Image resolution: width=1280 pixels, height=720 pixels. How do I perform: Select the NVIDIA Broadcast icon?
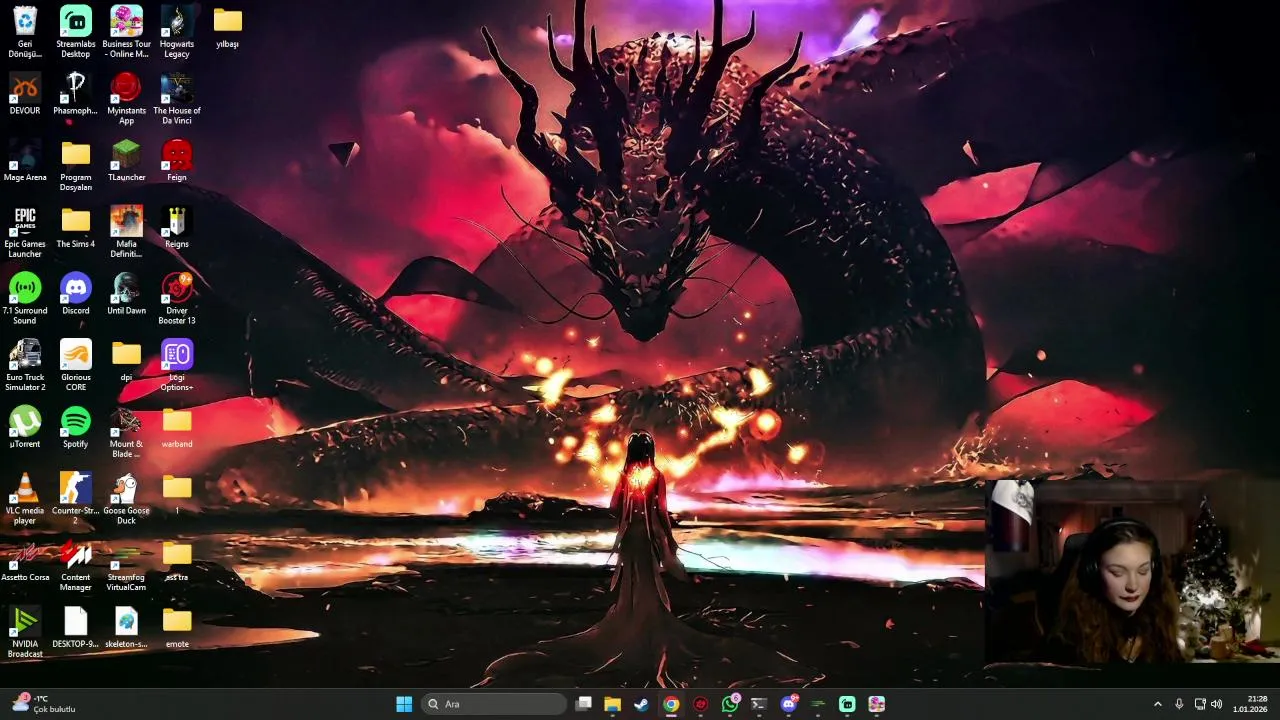[25, 632]
